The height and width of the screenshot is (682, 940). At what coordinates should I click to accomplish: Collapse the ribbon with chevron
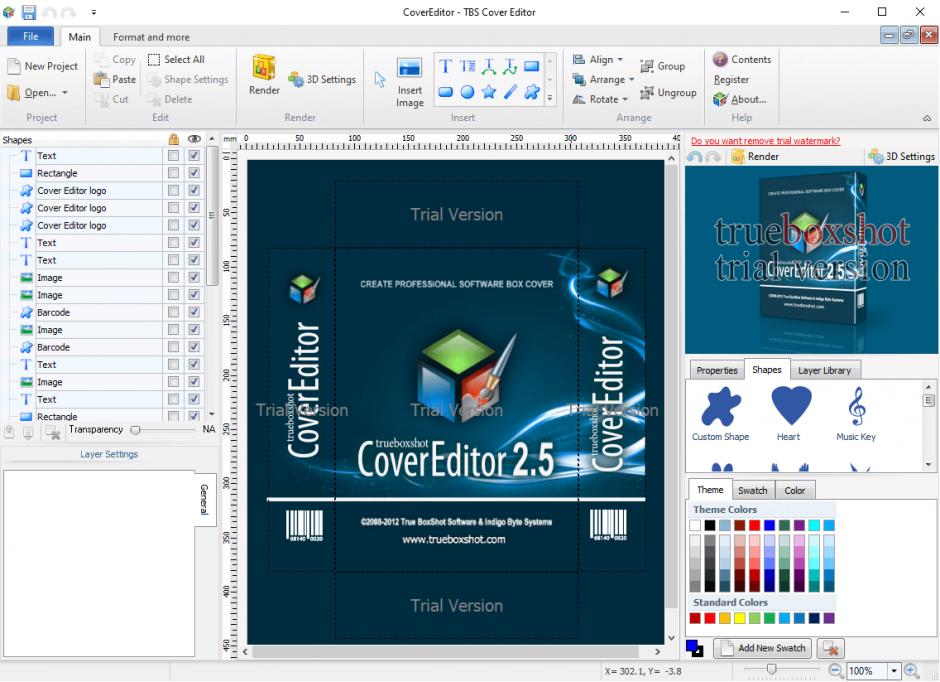(927, 118)
